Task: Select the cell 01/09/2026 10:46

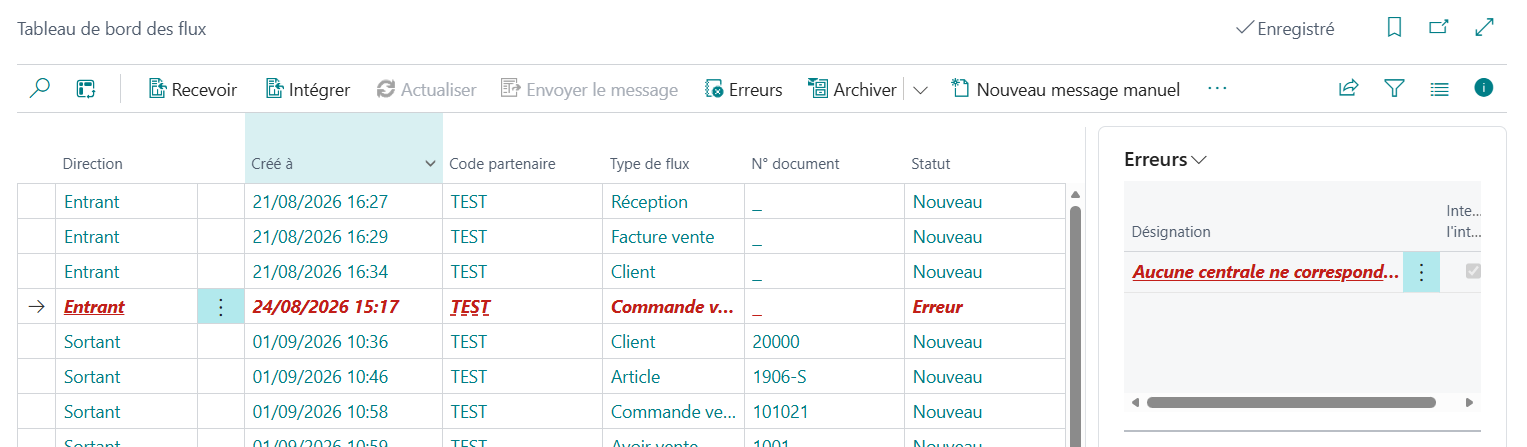Action: (343, 377)
